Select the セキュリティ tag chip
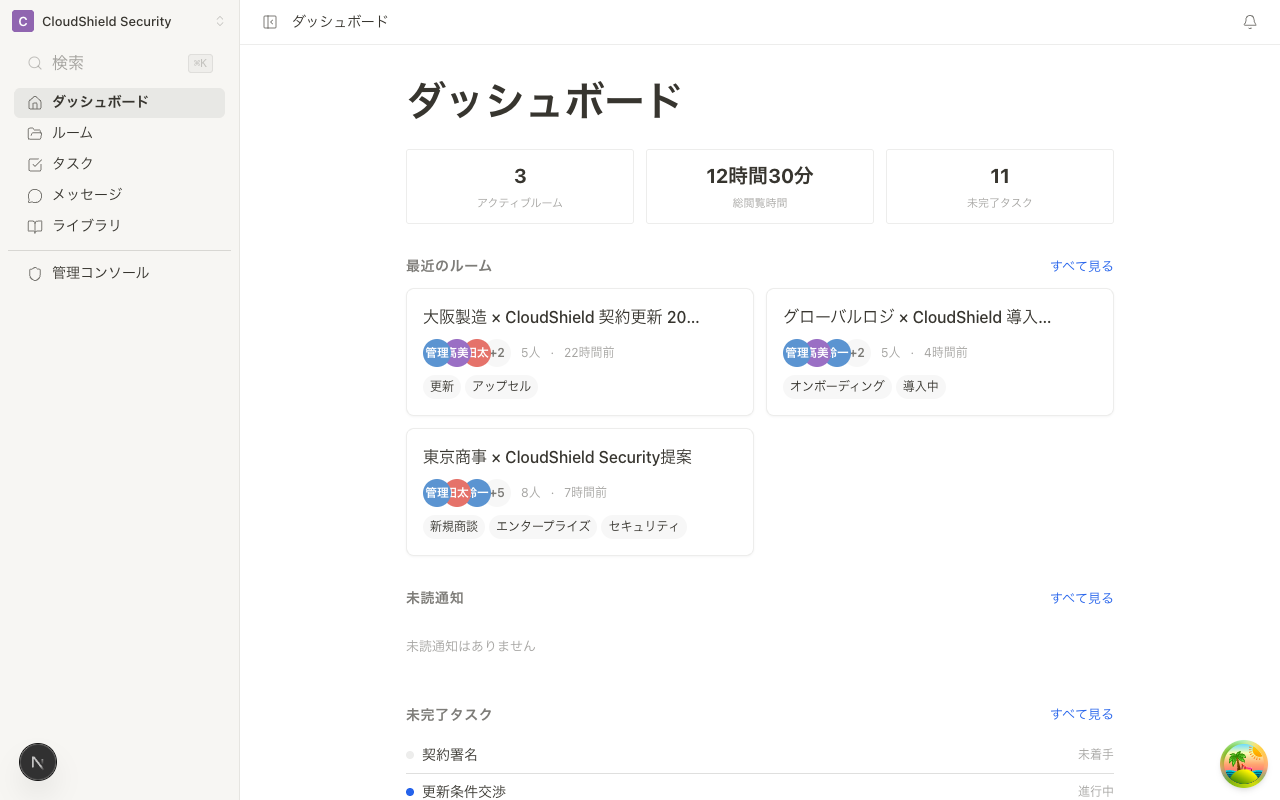This screenshot has width=1280, height=800. pos(643,526)
